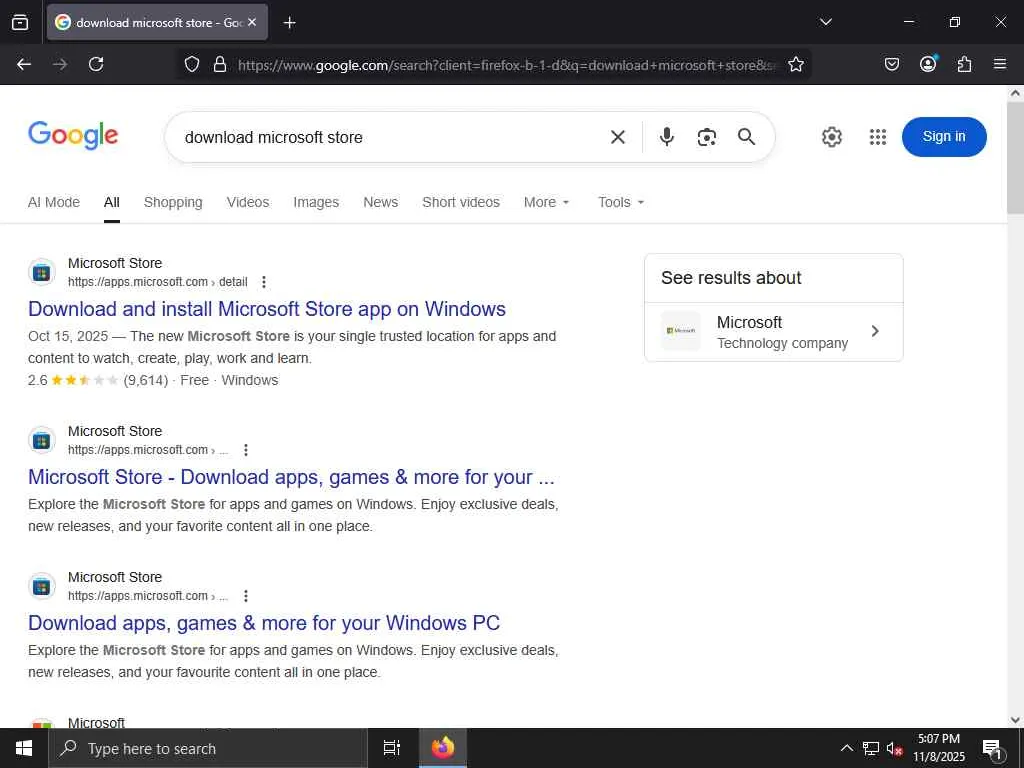Screen dimensions: 1024x768
Task: Open Download and install Microsoft Store app link
Action: [x=266, y=309]
